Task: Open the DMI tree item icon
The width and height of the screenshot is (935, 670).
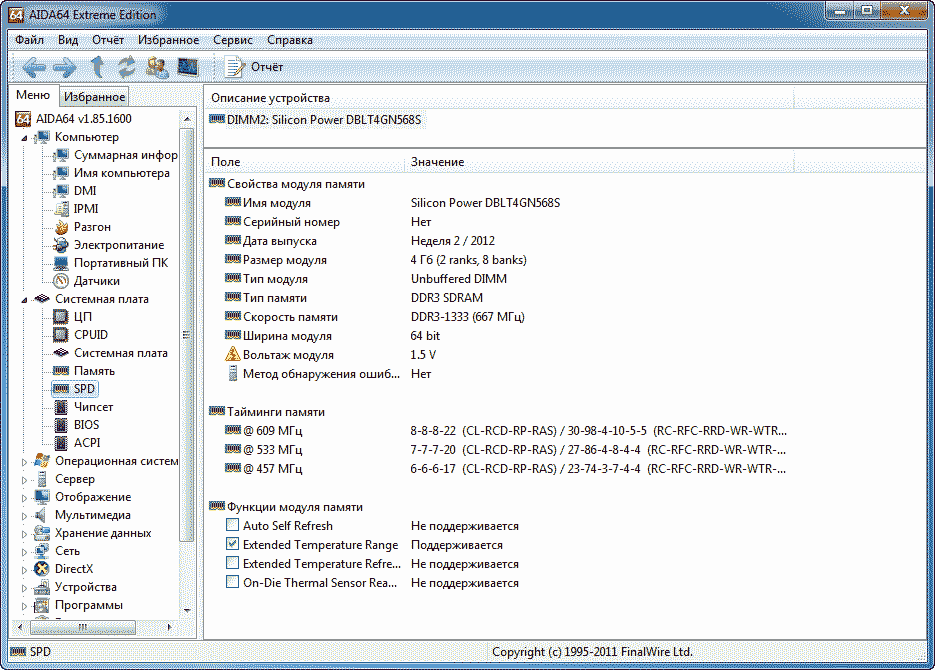Action: (61, 191)
